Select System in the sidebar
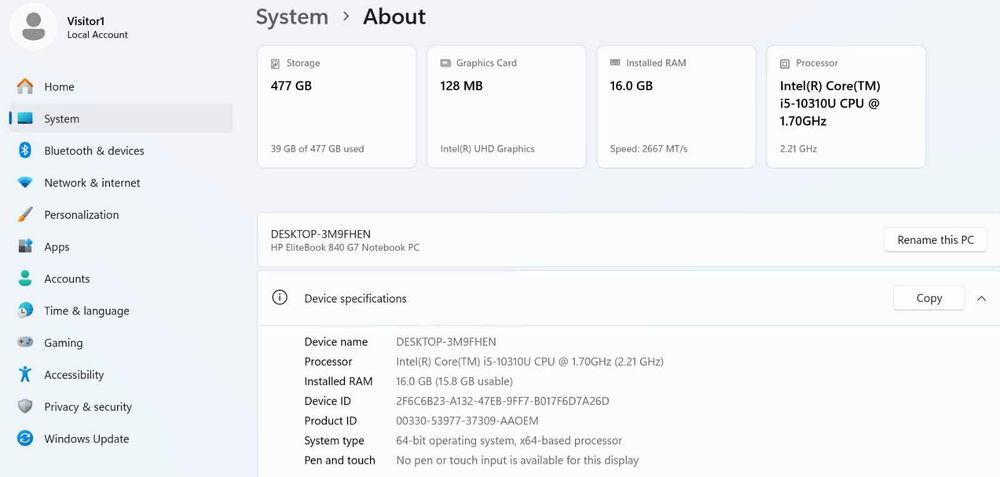Viewport: 1000px width, 477px height. [61, 119]
